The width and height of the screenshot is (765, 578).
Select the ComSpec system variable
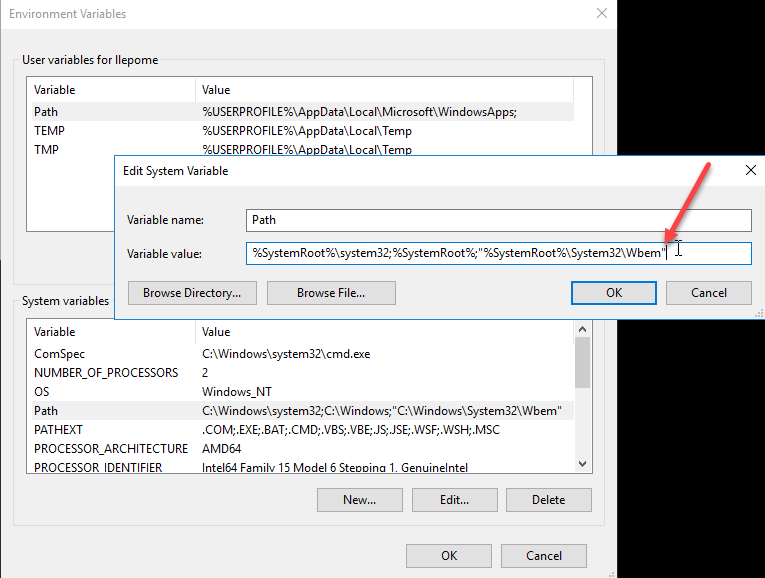pyautogui.click(x=302, y=354)
